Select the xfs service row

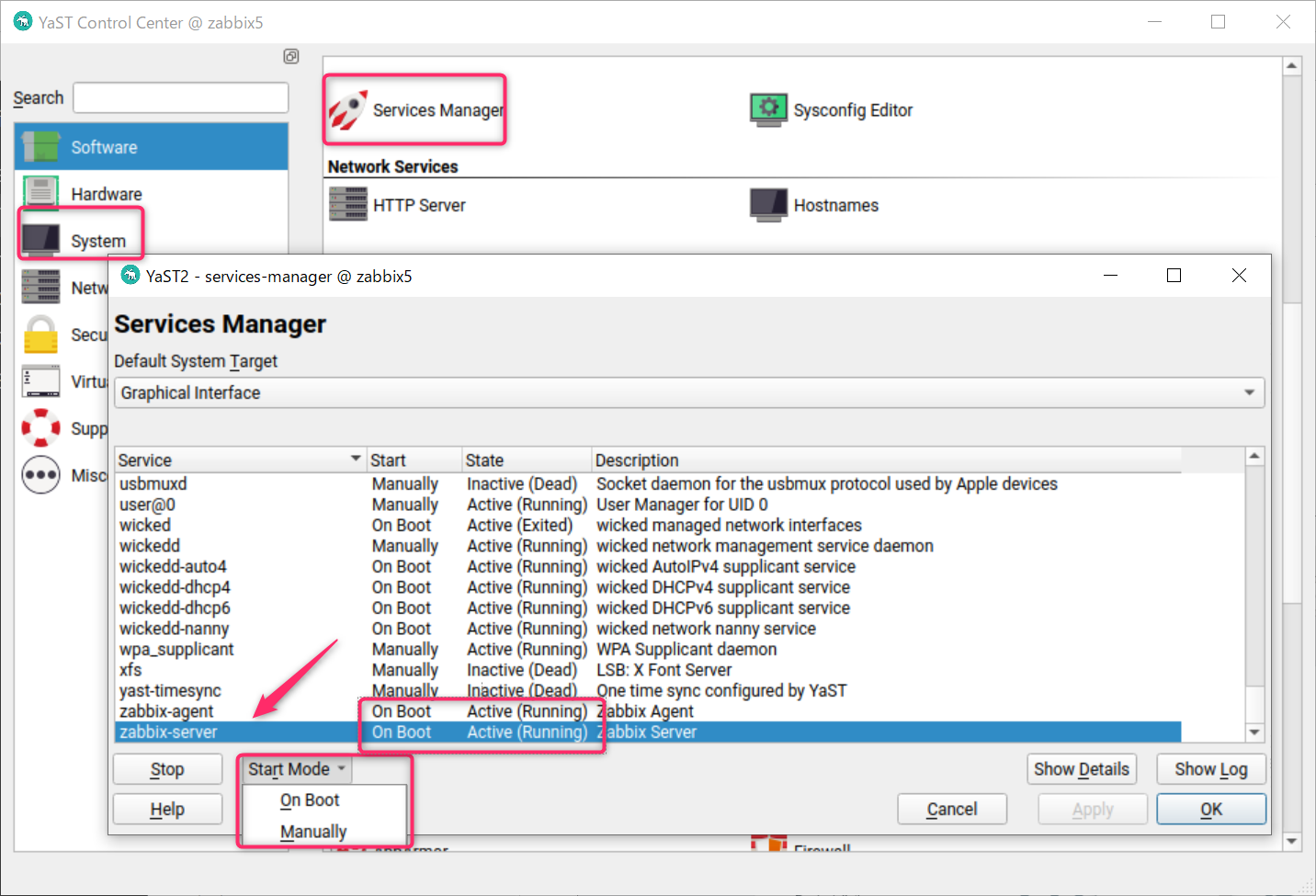648,670
